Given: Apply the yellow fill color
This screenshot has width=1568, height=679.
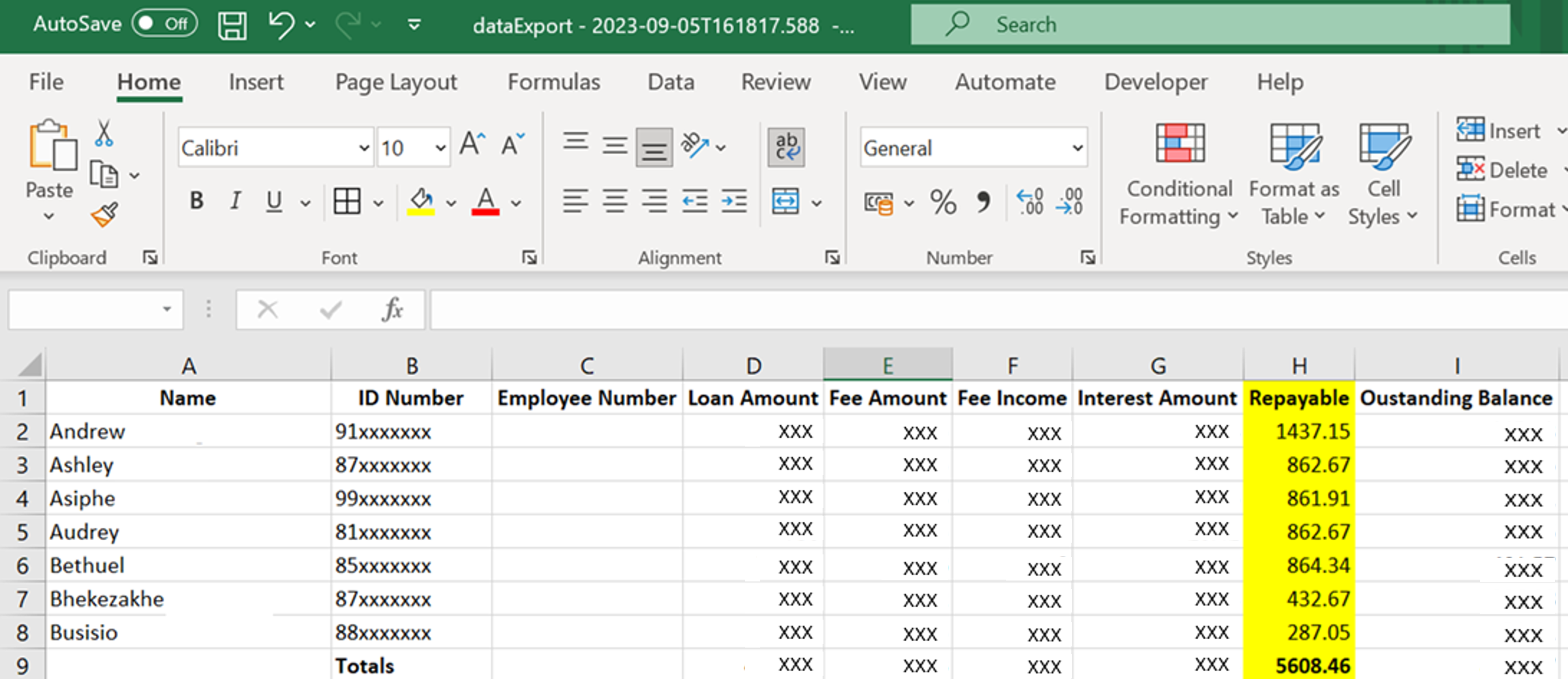Looking at the screenshot, I should (x=421, y=201).
